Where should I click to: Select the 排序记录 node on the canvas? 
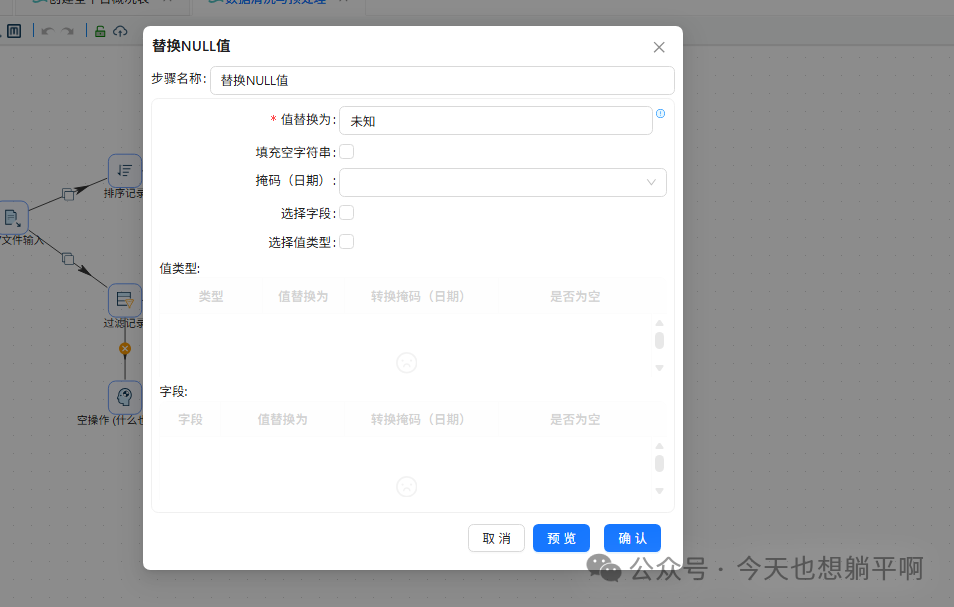coord(125,171)
